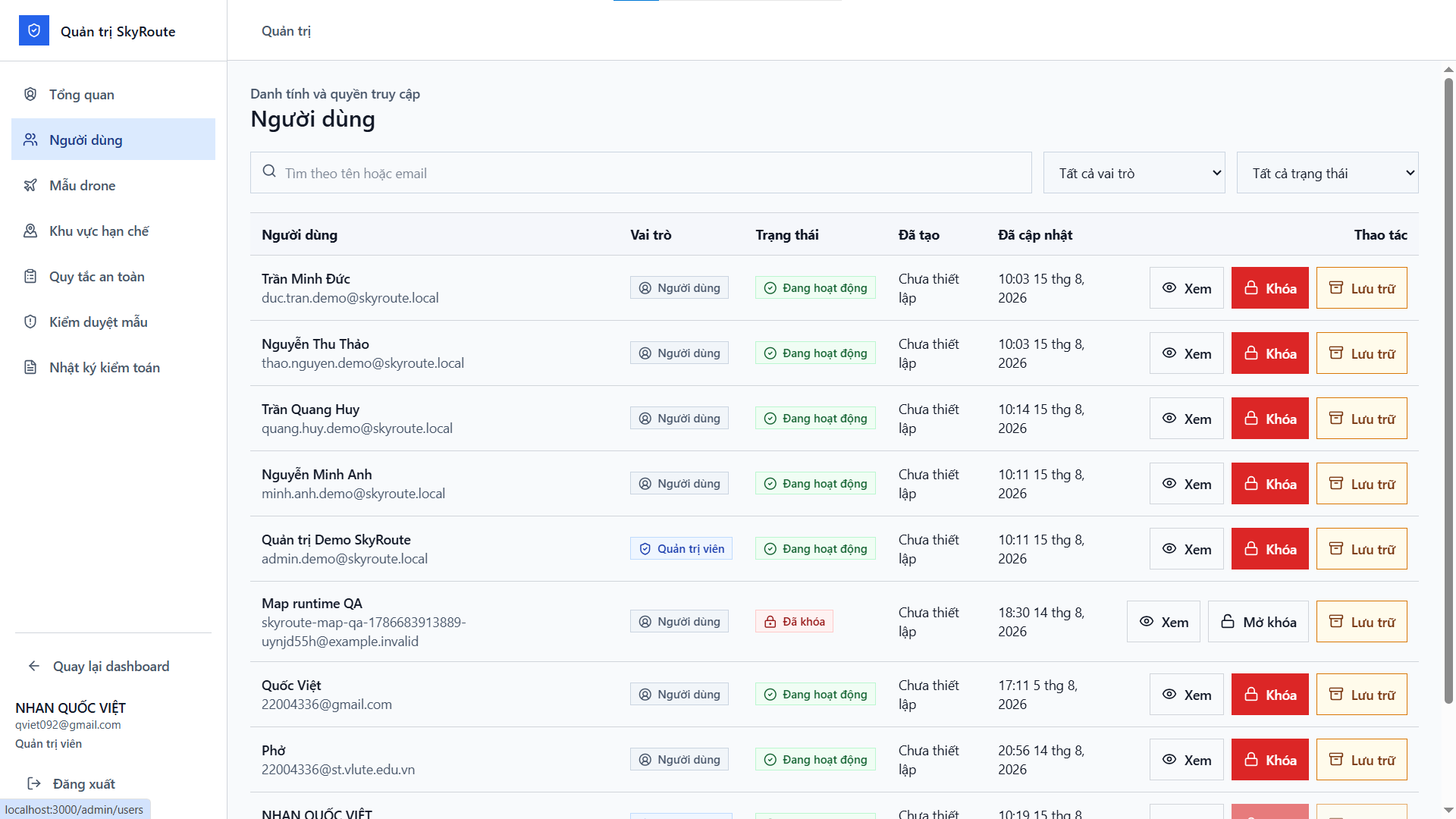Open Nhật ký kiểm toán
The image size is (1456, 819).
[x=113, y=367]
